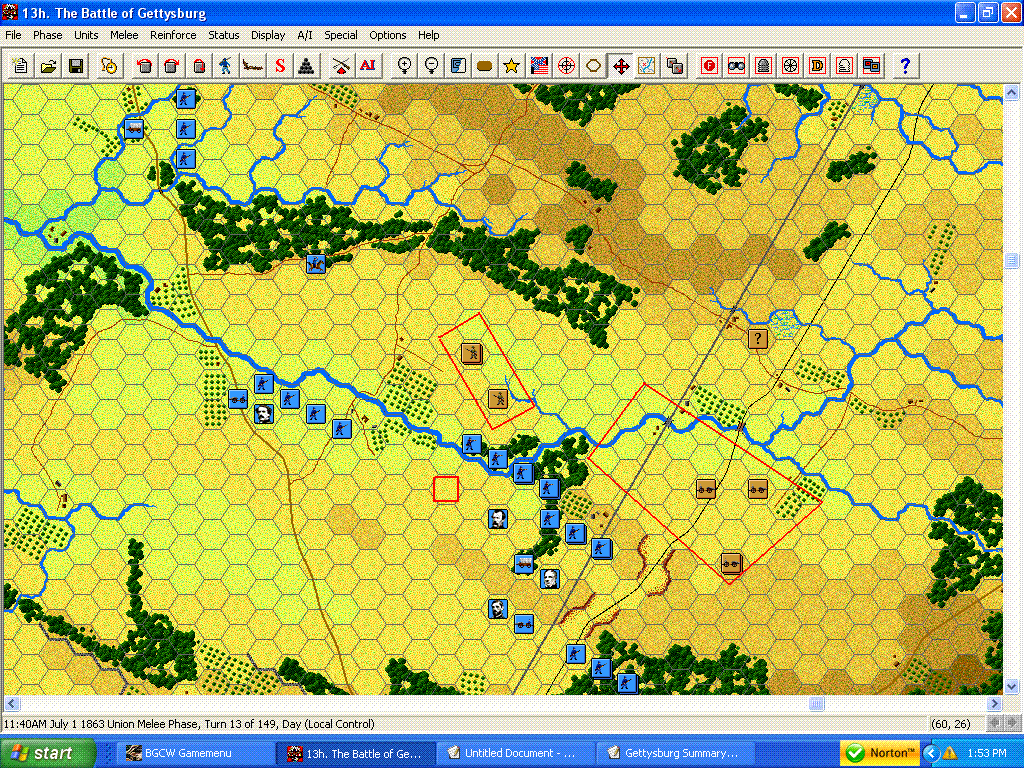1024x768 pixels.
Task: Open the Display menu
Action: tap(268, 35)
